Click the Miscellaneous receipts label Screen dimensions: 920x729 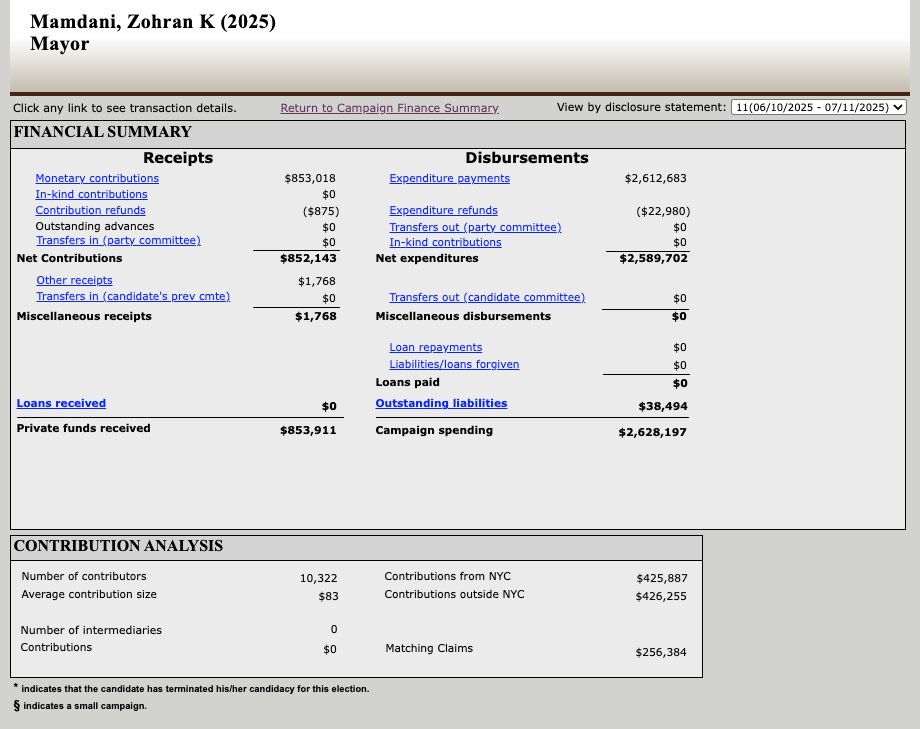coord(84,316)
